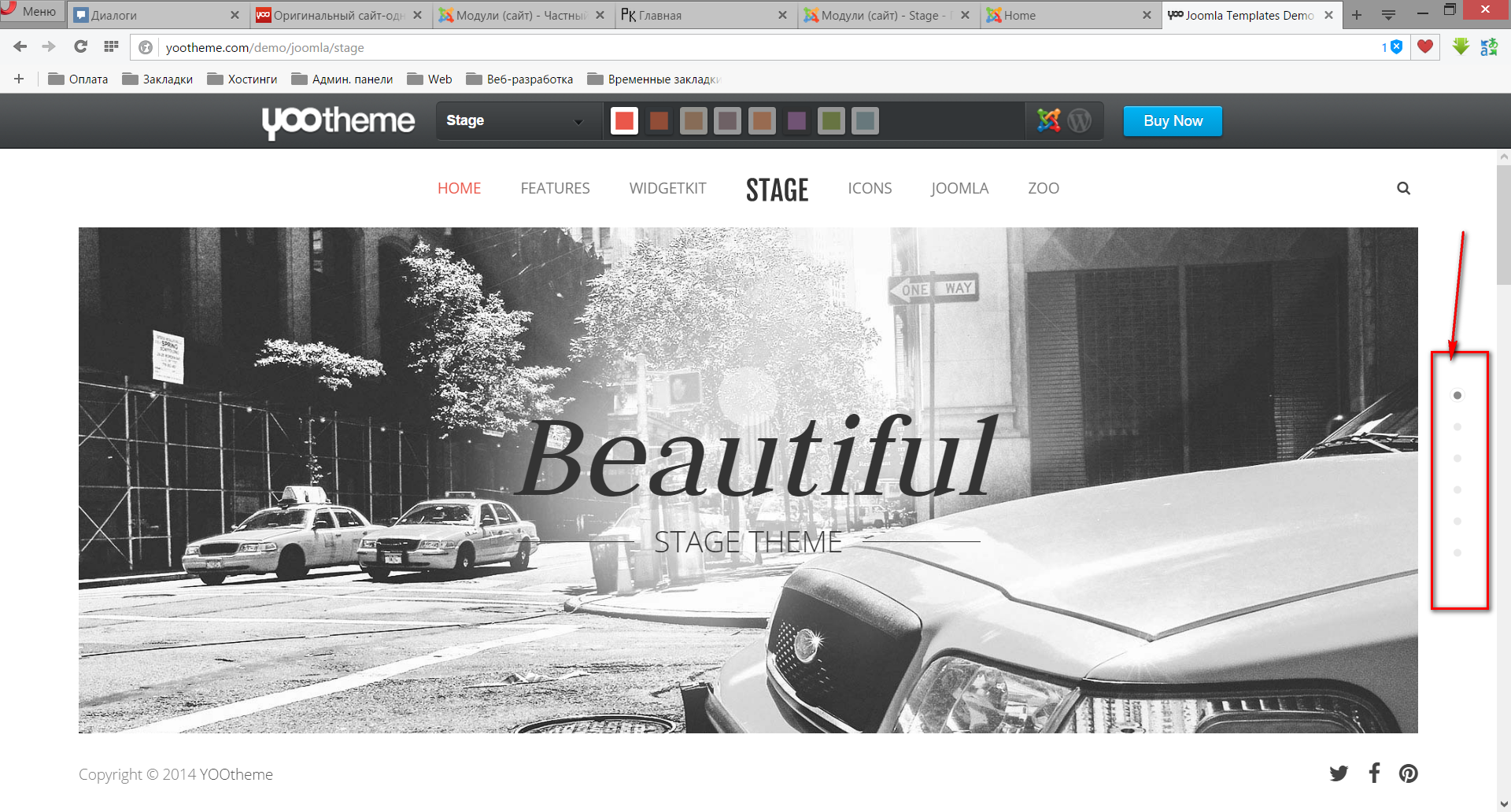Open the Twitter social icon in footer
The height and width of the screenshot is (812, 1511).
pyautogui.click(x=1339, y=773)
